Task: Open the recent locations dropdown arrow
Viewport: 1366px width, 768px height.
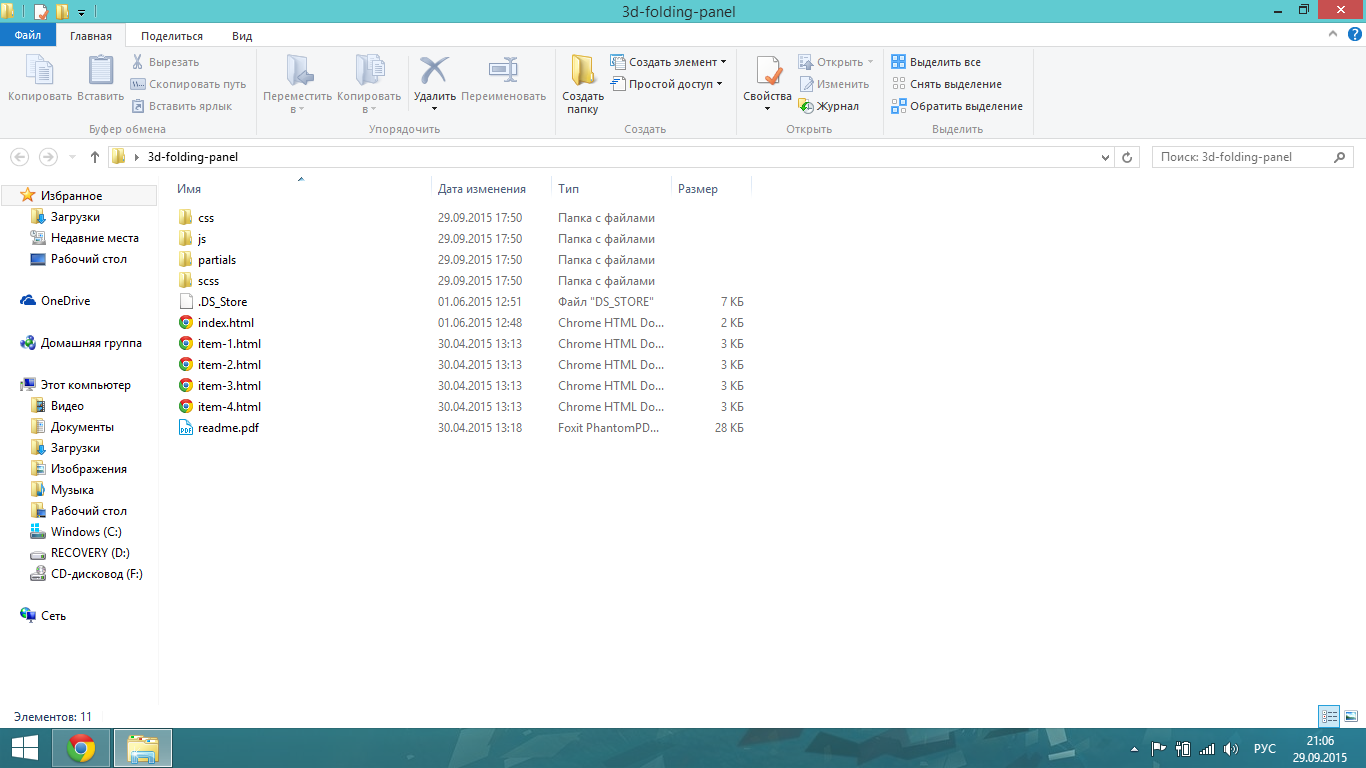Action: tap(72, 157)
